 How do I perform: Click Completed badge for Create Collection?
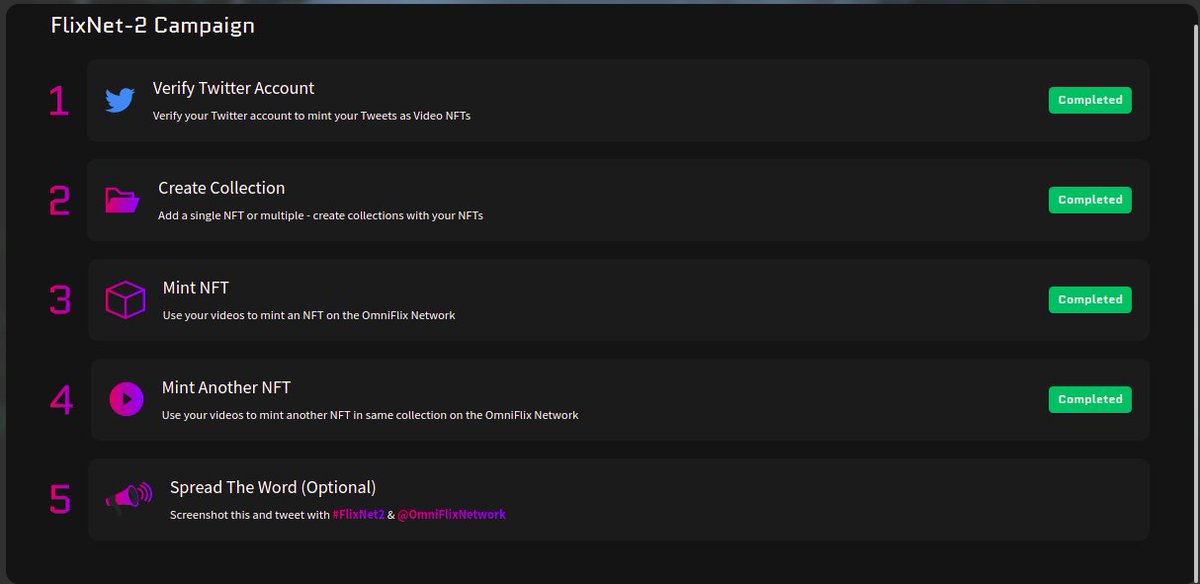click(x=1090, y=200)
